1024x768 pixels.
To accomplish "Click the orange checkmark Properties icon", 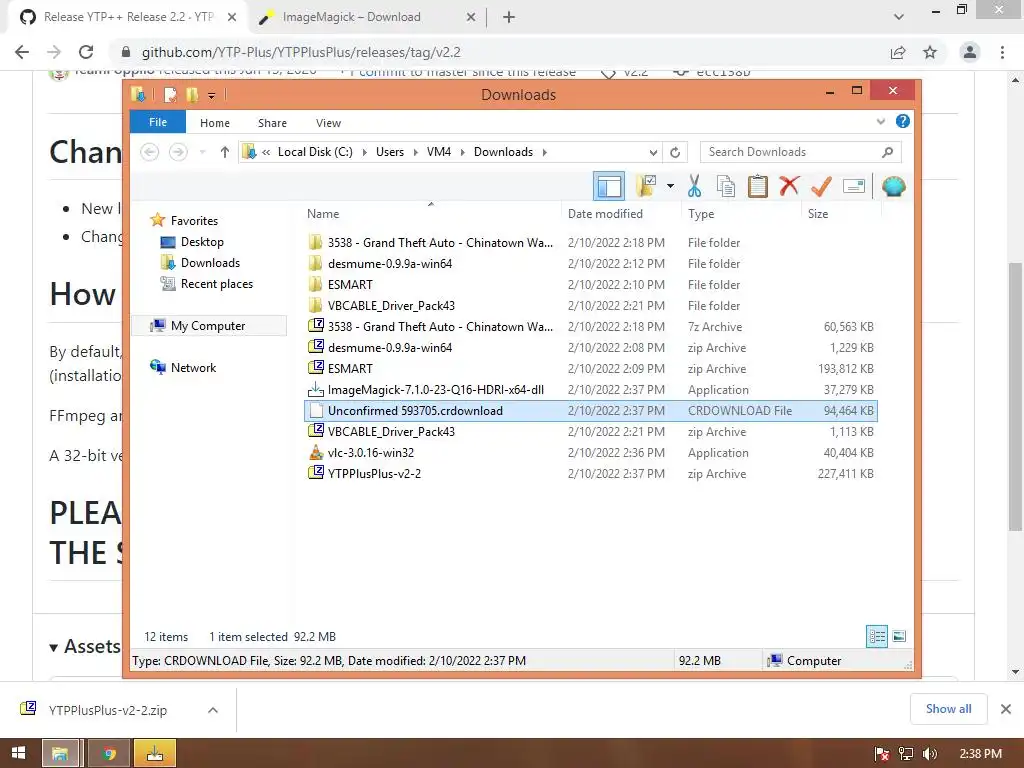I will click(821, 187).
